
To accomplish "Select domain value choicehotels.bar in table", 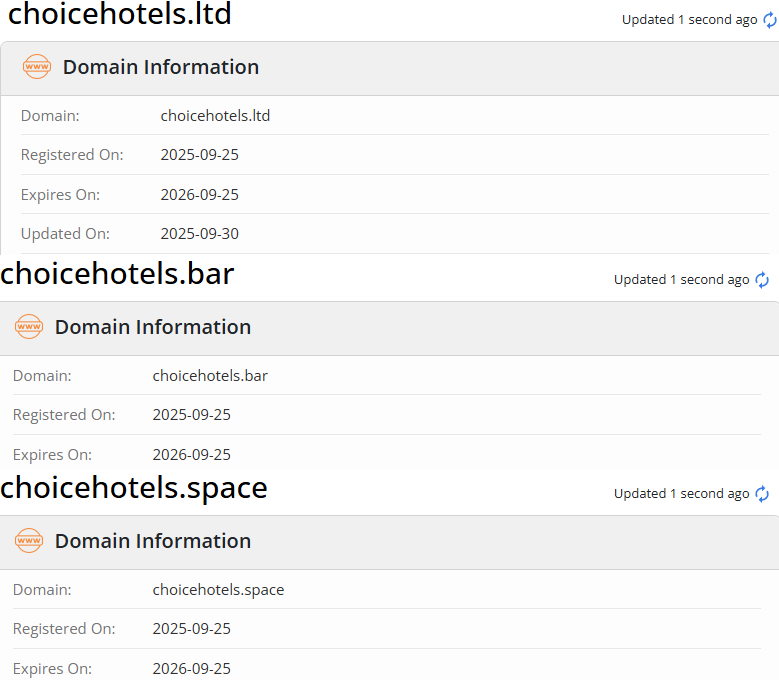I will [x=210, y=376].
